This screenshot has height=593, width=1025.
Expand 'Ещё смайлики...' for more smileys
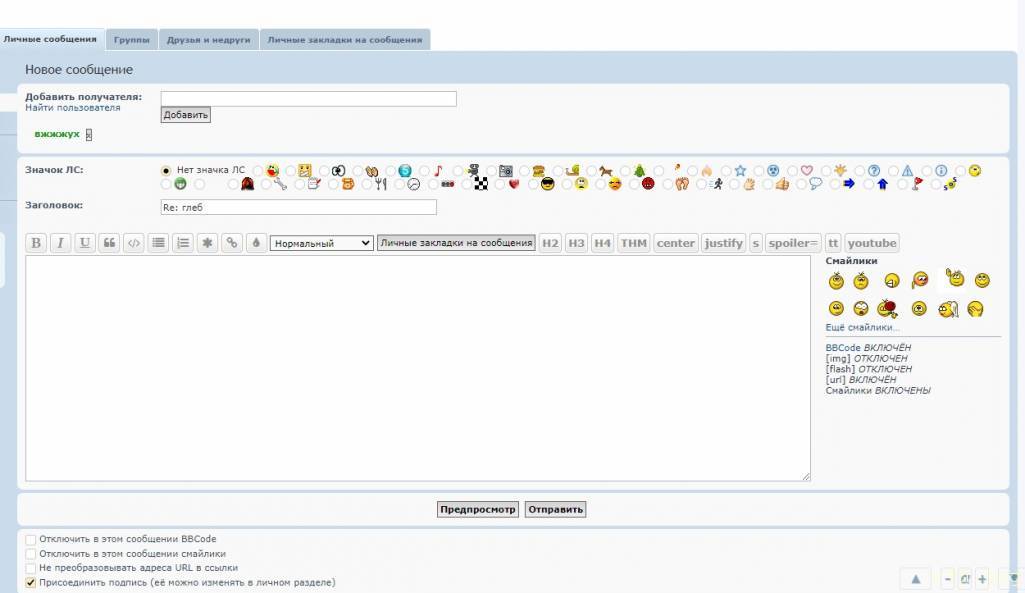pos(862,328)
